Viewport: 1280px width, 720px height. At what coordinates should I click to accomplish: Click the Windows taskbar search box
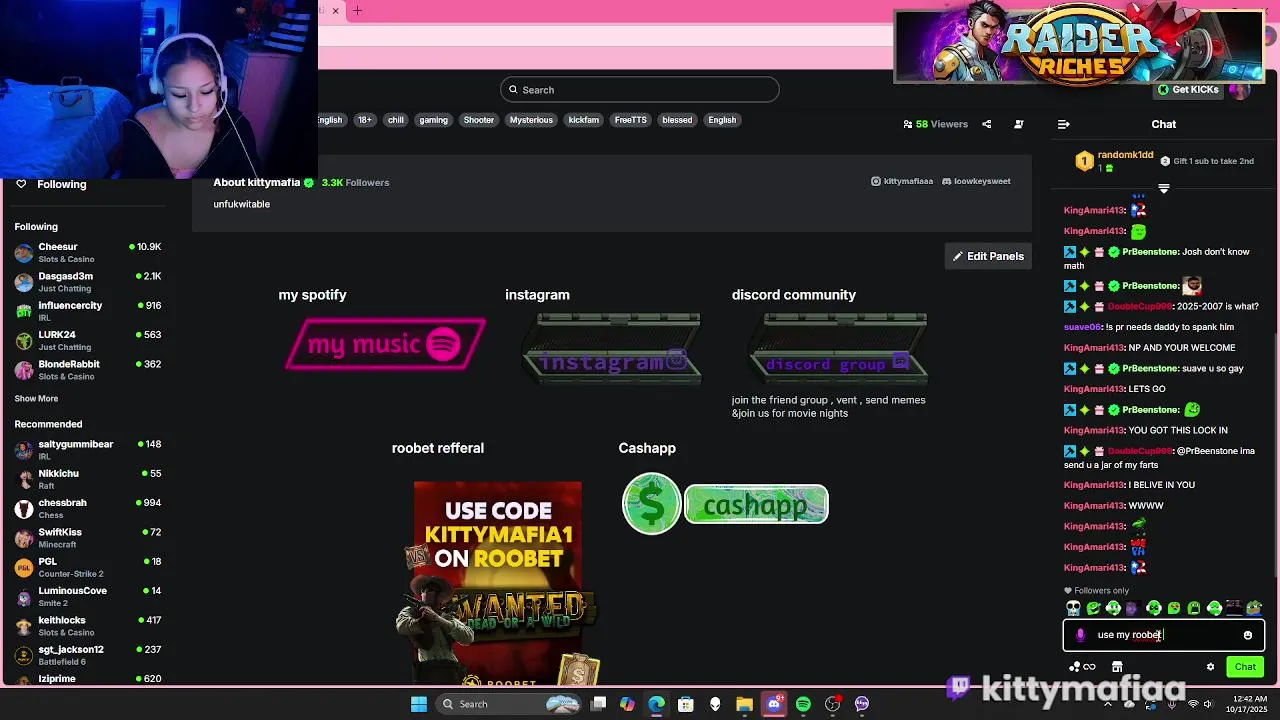[x=507, y=704]
